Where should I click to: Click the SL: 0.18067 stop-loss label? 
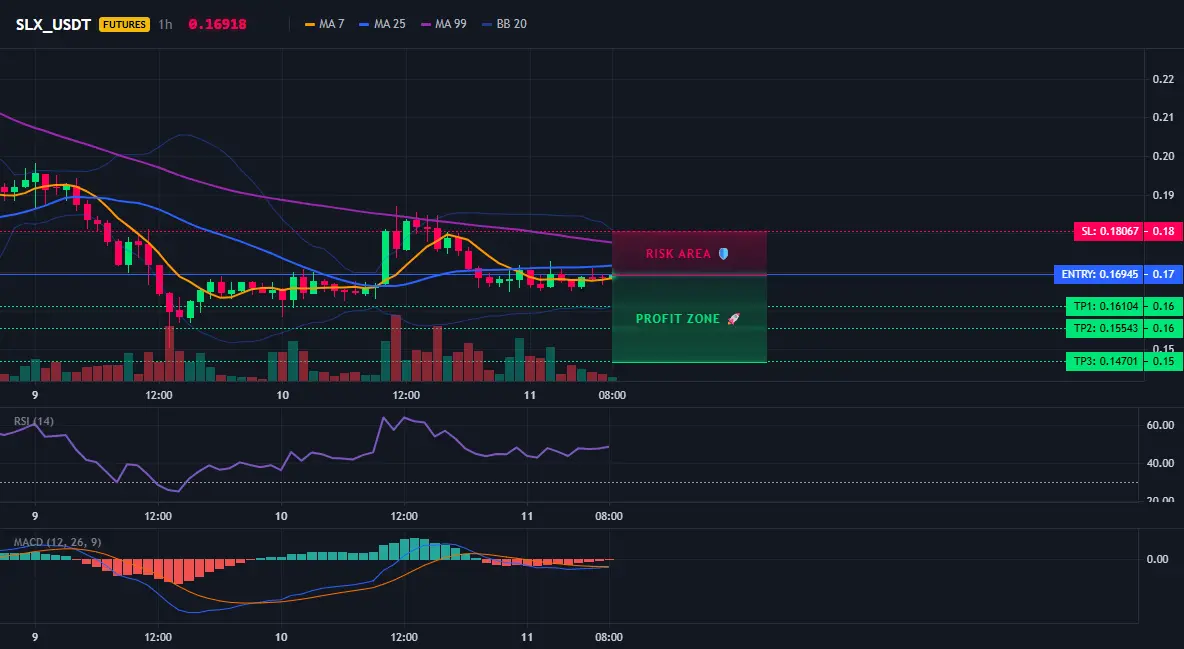point(1108,231)
